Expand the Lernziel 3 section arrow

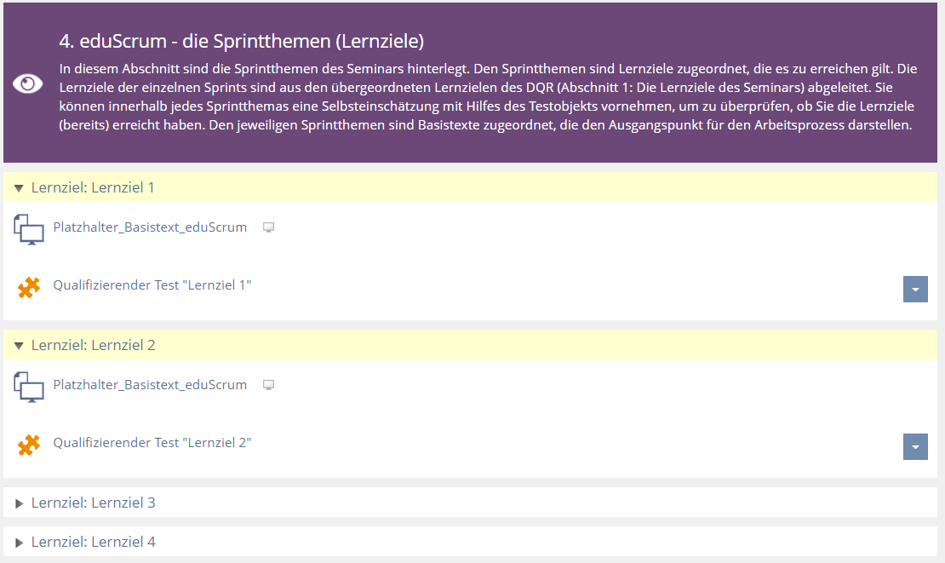coord(18,503)
